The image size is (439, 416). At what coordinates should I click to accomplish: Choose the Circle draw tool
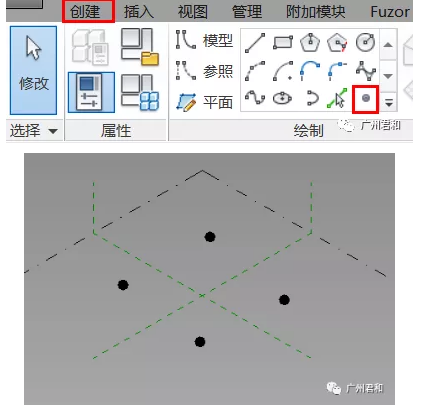coord(365,42)
